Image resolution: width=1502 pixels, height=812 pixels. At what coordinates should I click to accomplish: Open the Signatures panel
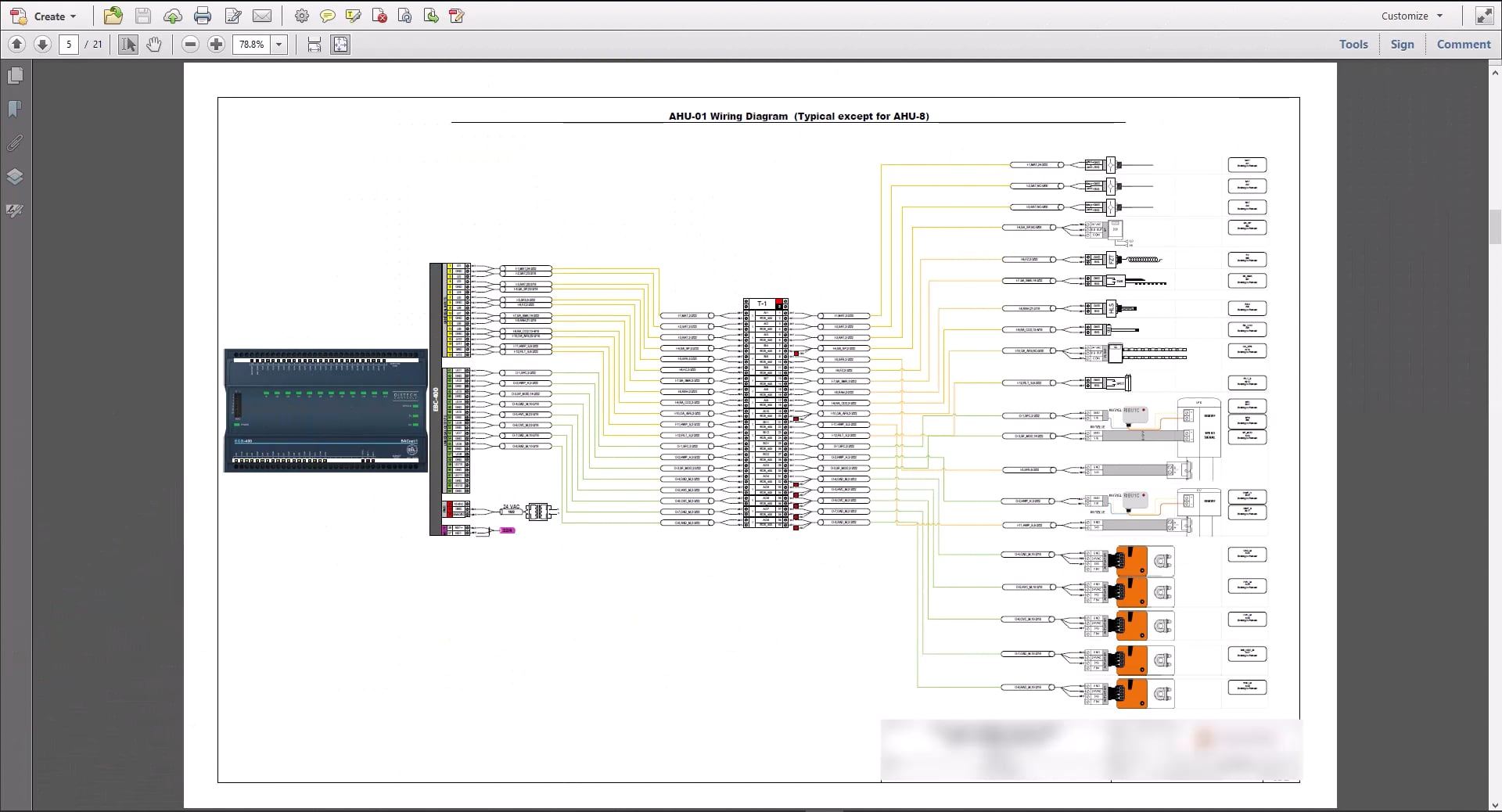tap(16, 210)
